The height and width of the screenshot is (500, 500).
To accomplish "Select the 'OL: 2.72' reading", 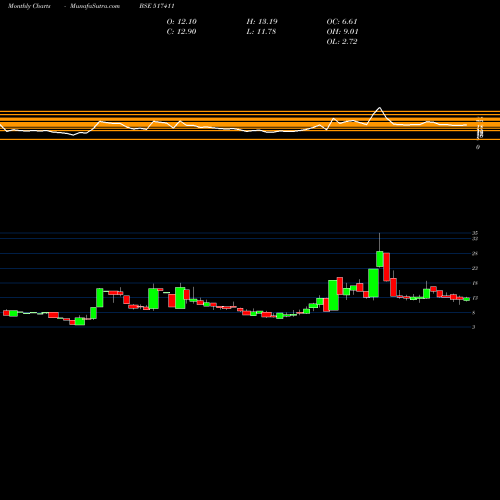I will point(342,42).
